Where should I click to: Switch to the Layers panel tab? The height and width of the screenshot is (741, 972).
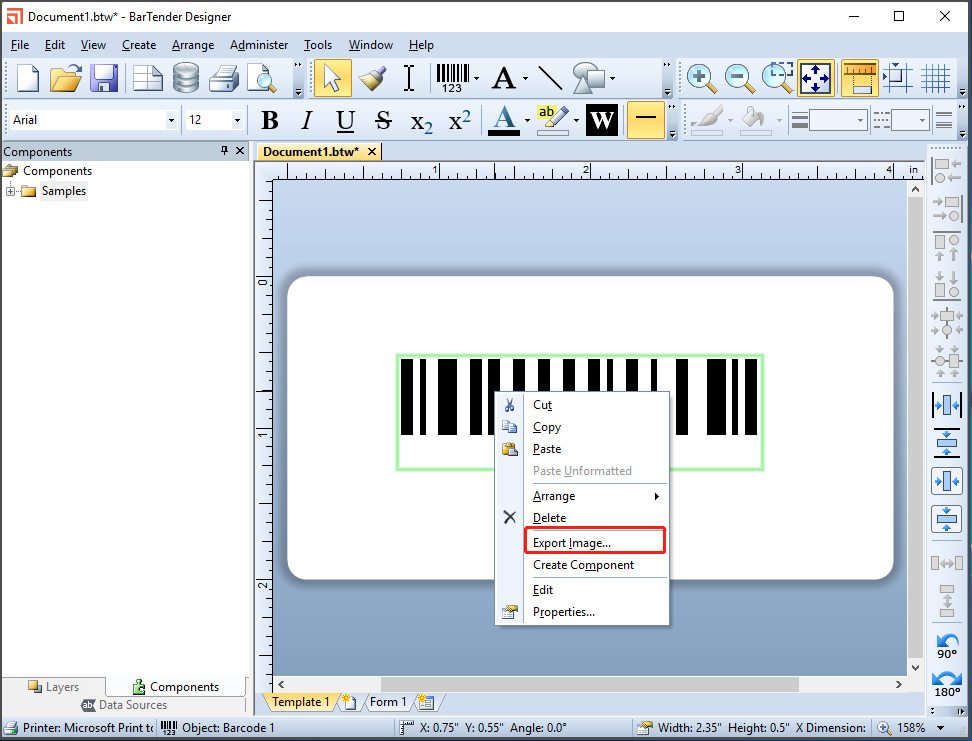53,687
